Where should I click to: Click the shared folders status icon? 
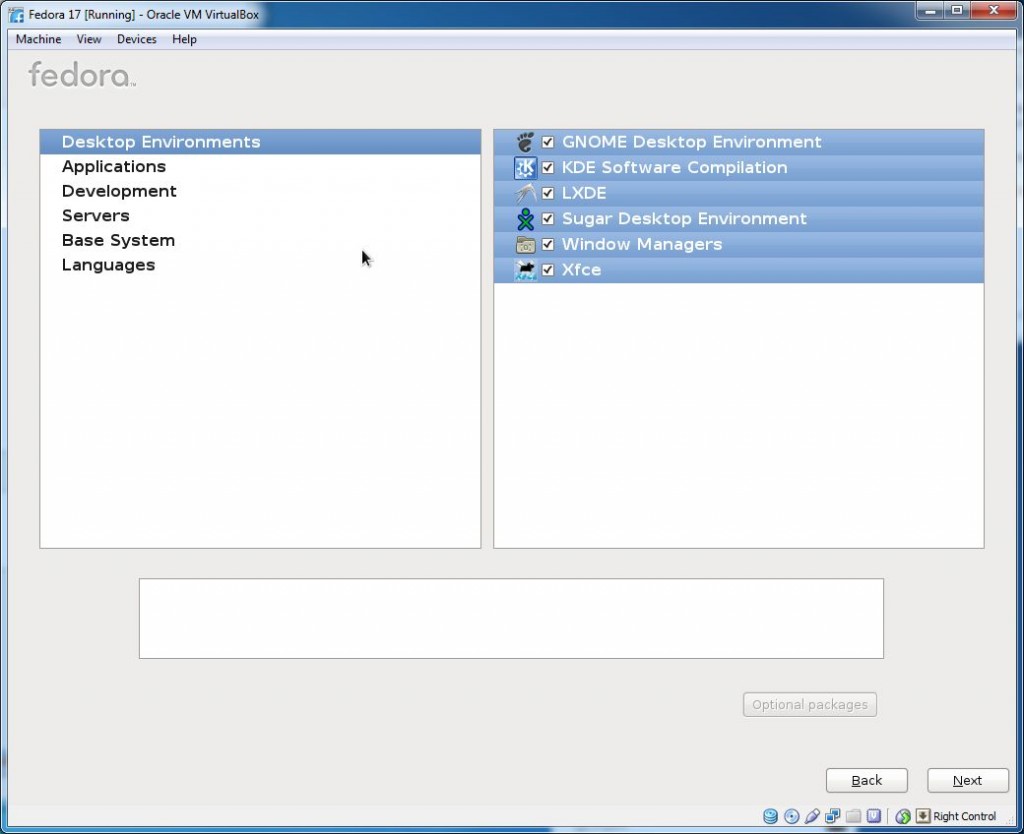click(854, 816)
